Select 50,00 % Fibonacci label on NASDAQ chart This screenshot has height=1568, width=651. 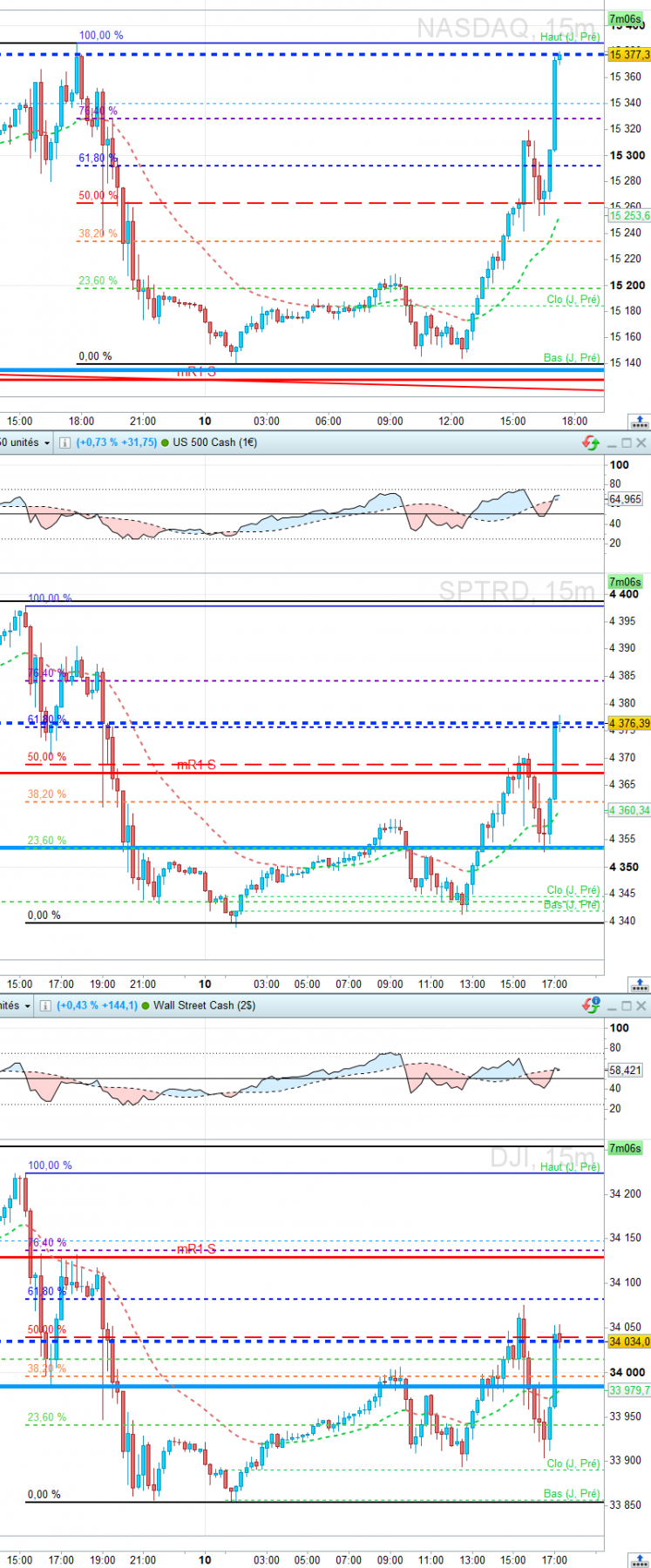point(98,196)
